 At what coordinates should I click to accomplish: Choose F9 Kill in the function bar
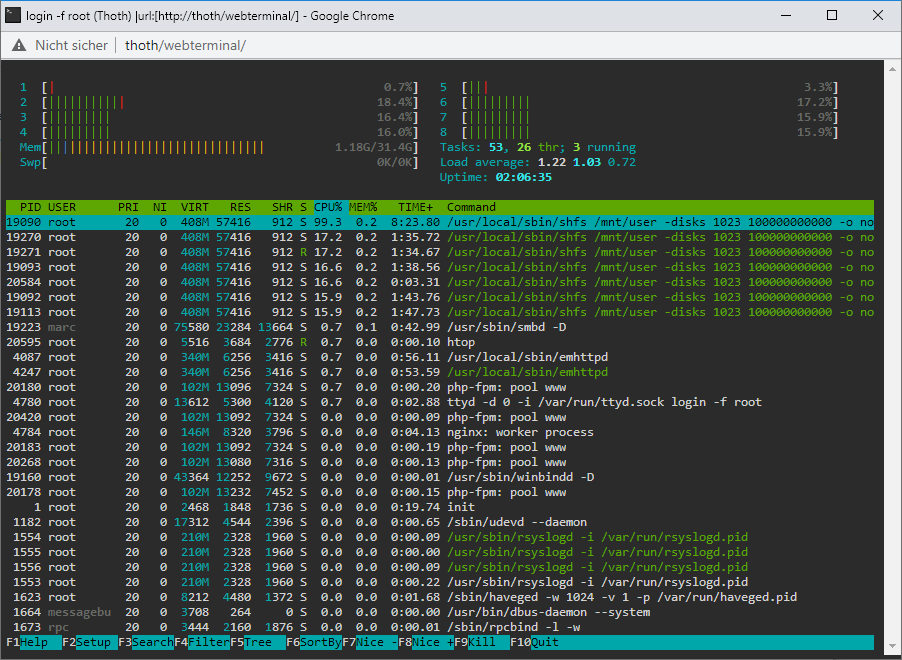(x=482, y=642)
